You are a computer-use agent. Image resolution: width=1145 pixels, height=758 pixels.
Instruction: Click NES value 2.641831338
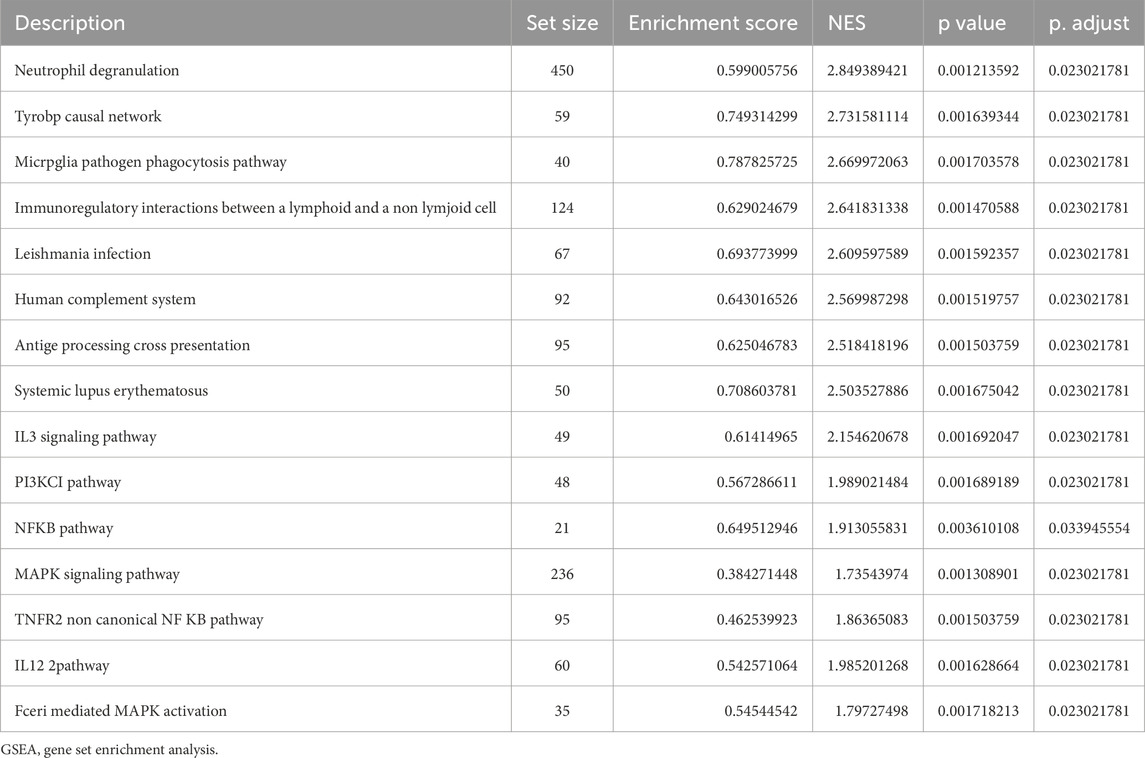[868, 208]
